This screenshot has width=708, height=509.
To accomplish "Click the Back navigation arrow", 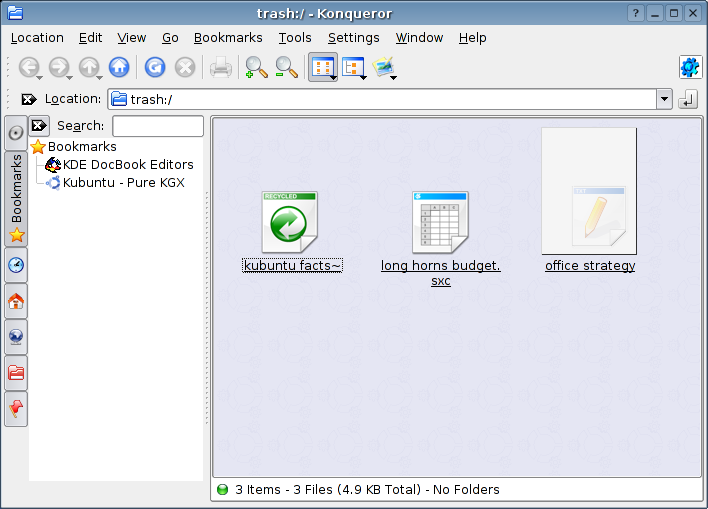I will tap(29, 67).
